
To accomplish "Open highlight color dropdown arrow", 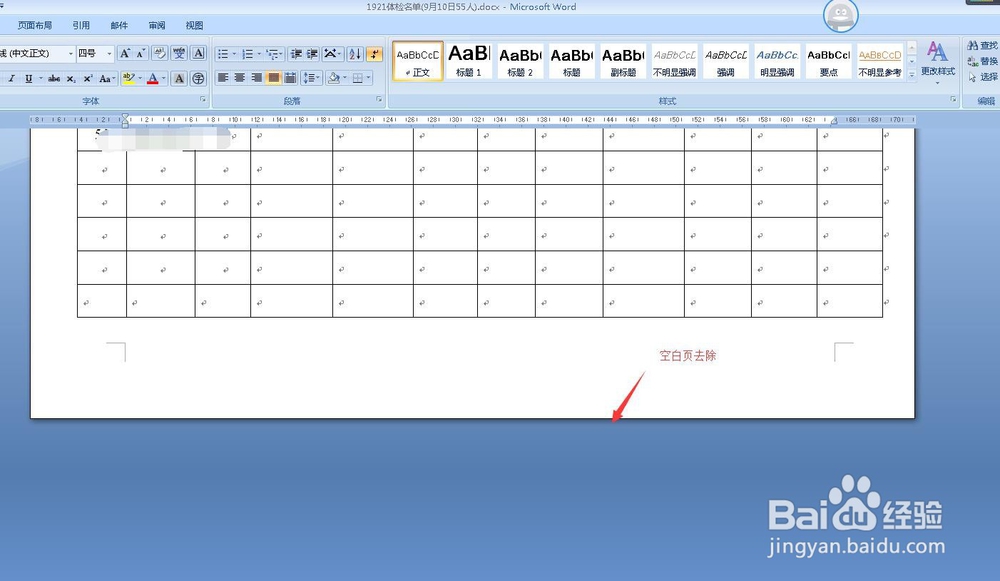I will pyautogui.click(x=140, y=78).
